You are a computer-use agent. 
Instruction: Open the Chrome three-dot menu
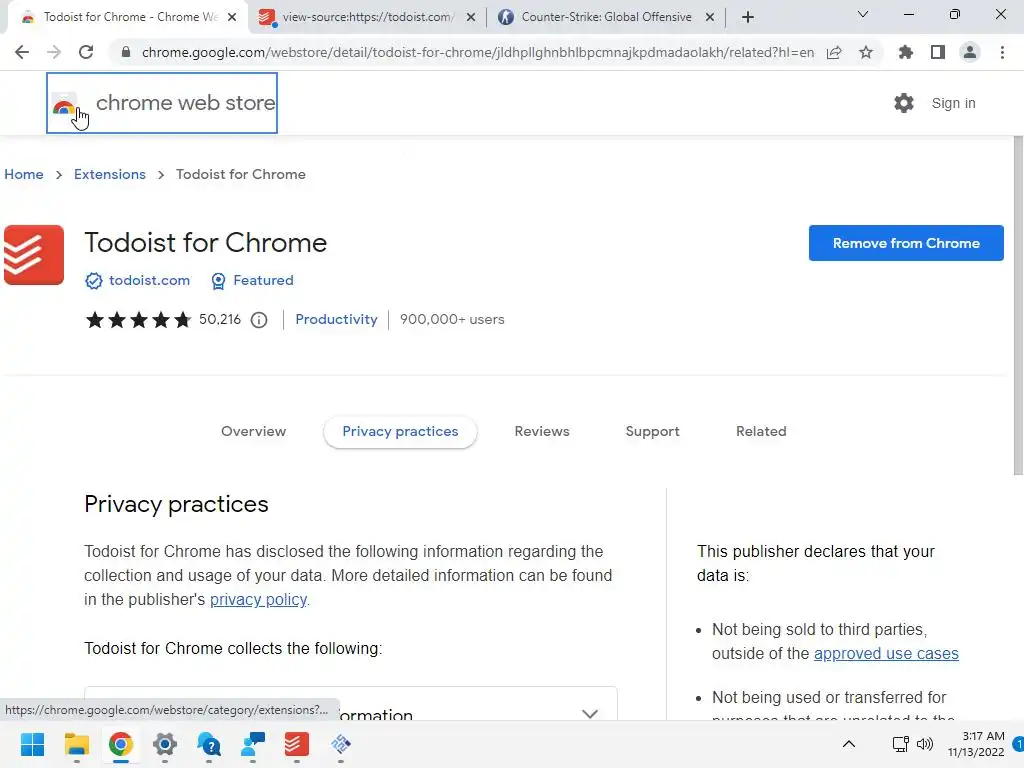click(1002, 52)
